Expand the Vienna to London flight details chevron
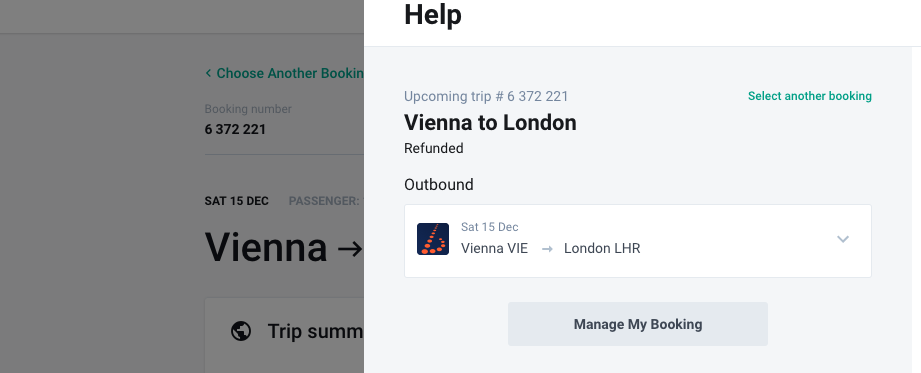The height and width of the screenshot is (373, 921). tap(843, 239)
